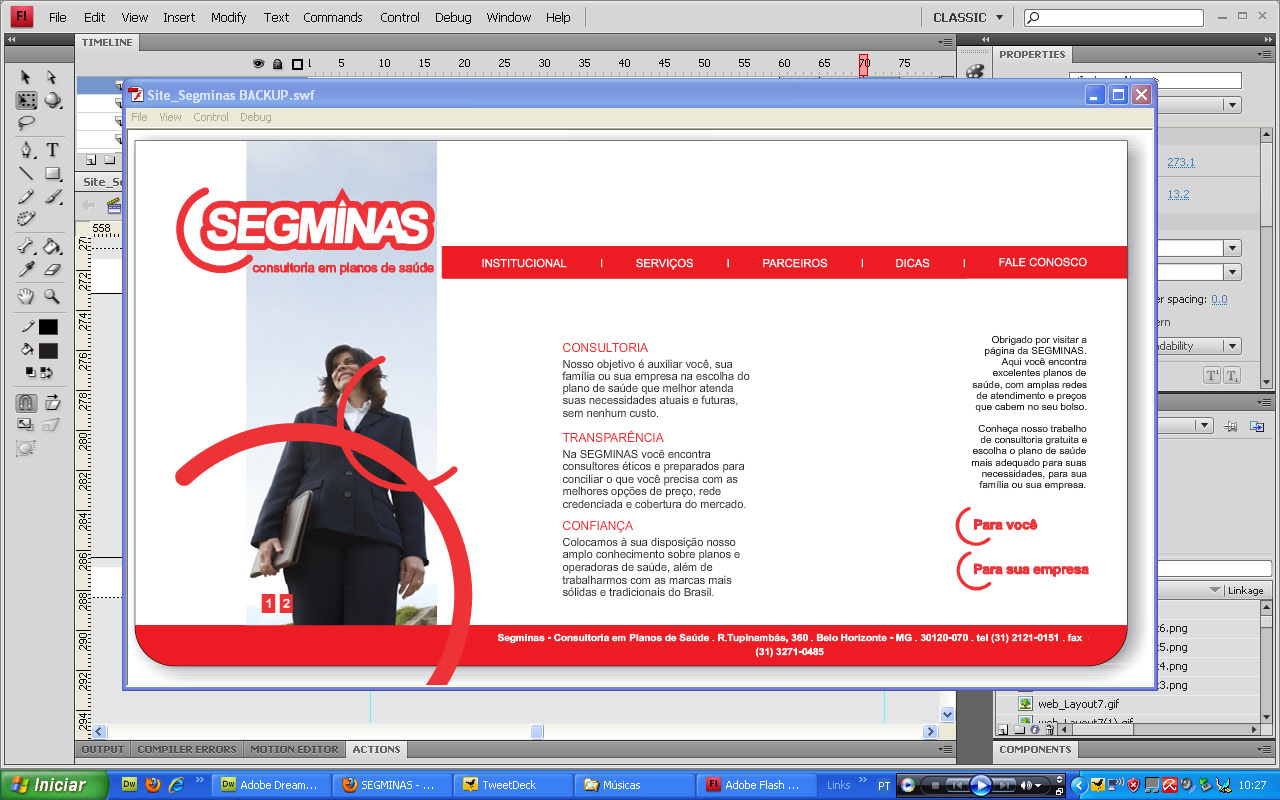The image size is (1280, 800).
Task: Open the Commands menu
Action: (333, 17)
